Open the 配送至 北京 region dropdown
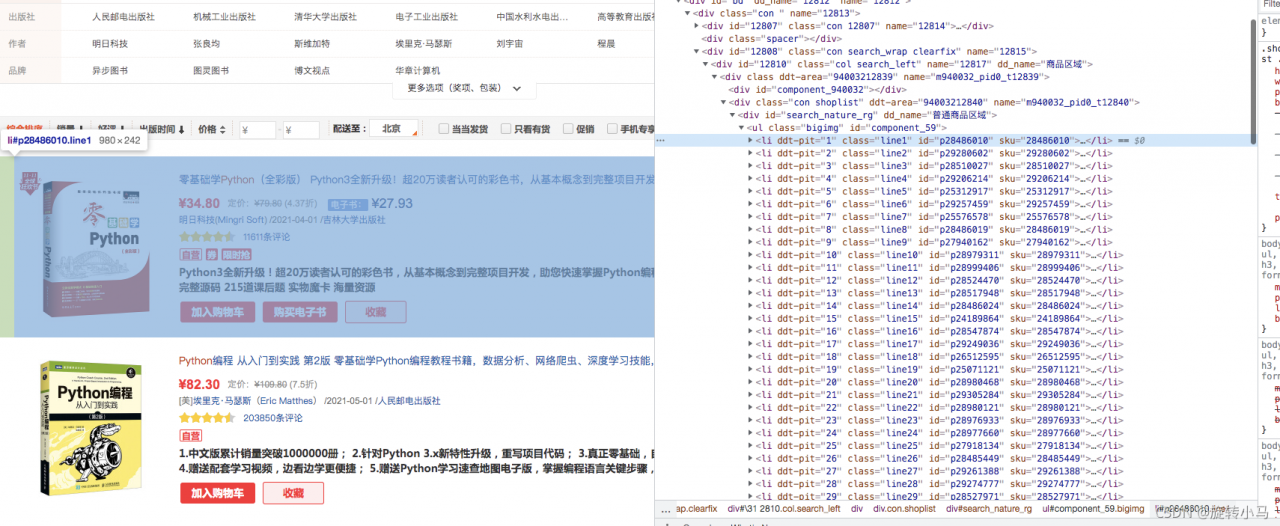Screen dimensions: 1280x526 pos(393,129)
